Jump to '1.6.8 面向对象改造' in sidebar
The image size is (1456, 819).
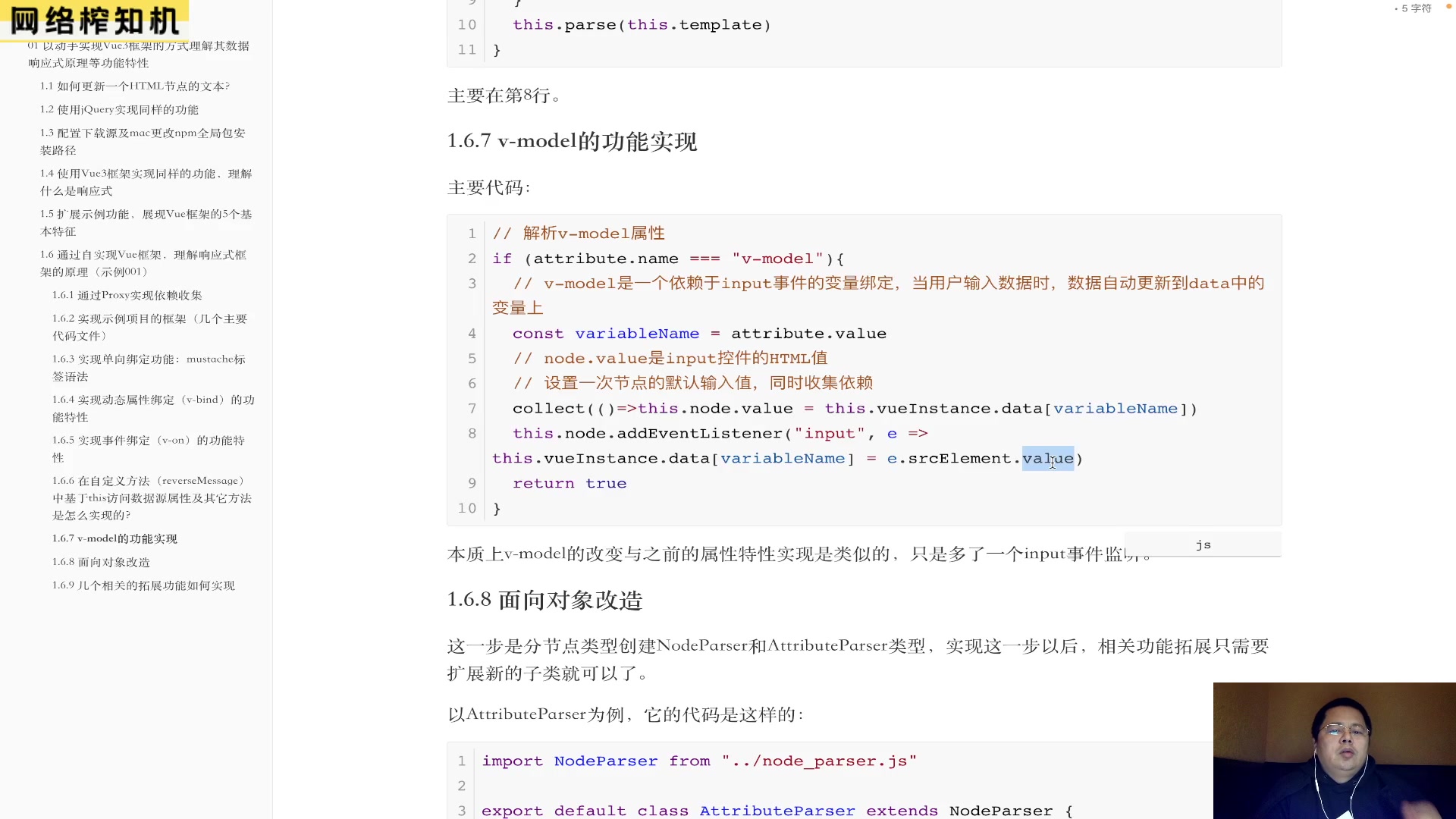[x=101, y=563]
